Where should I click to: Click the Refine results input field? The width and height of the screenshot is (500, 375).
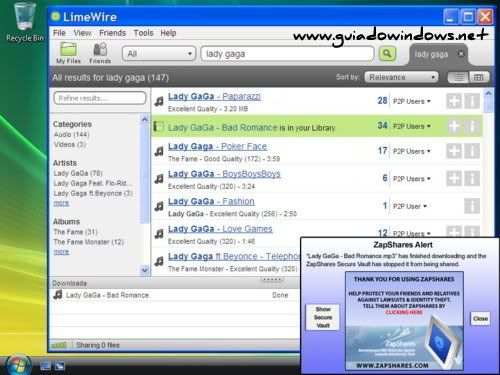pos(100,98)
